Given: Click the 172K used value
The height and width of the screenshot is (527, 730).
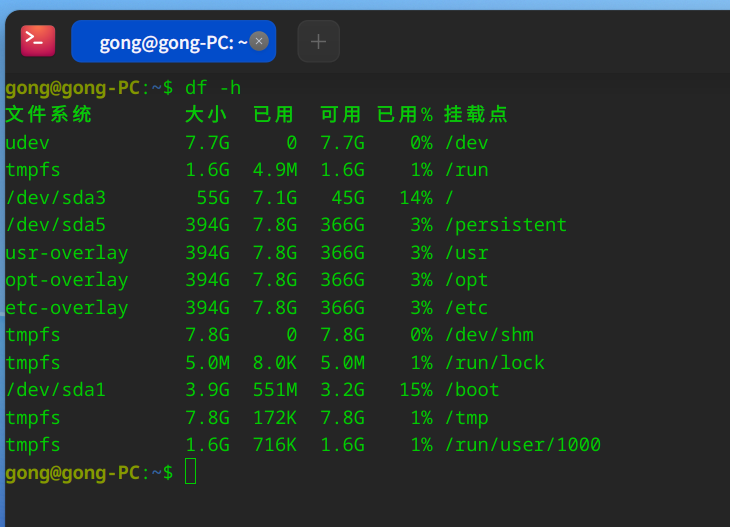Looking at the screenshot, I should tap(275, 418).
